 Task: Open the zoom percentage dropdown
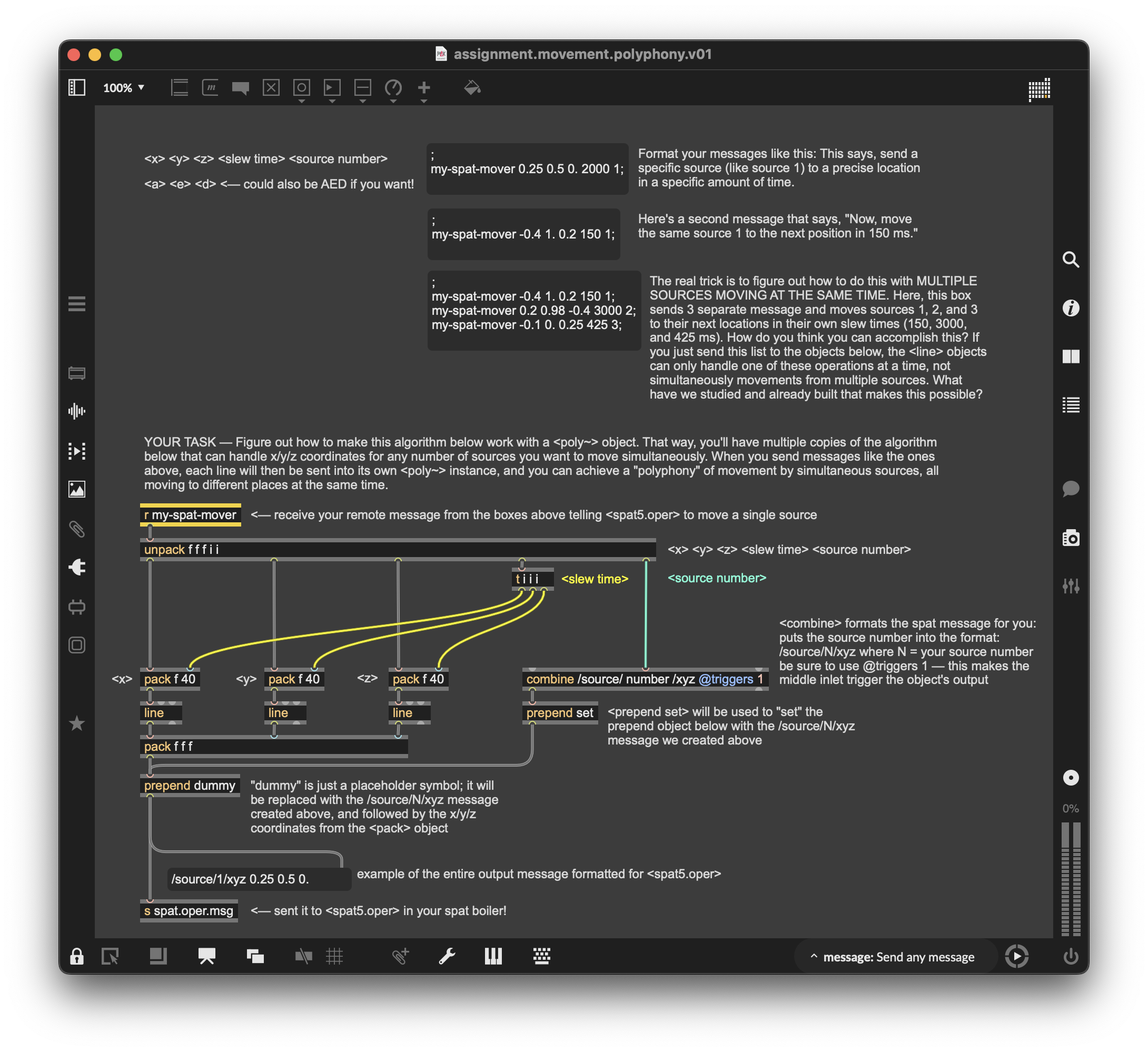[124, 87]
